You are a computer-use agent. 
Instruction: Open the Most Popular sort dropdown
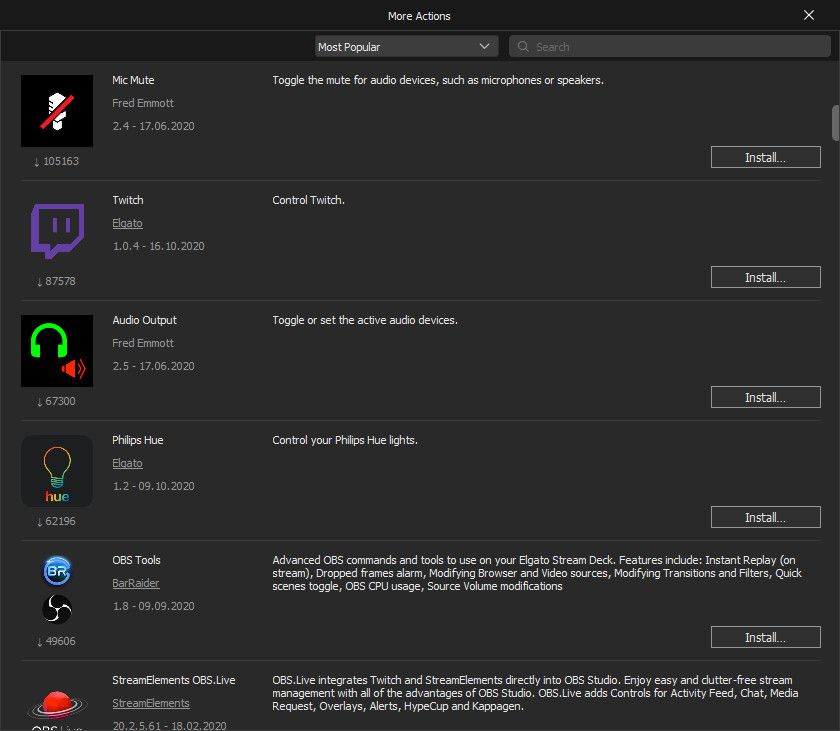(407, 47)
